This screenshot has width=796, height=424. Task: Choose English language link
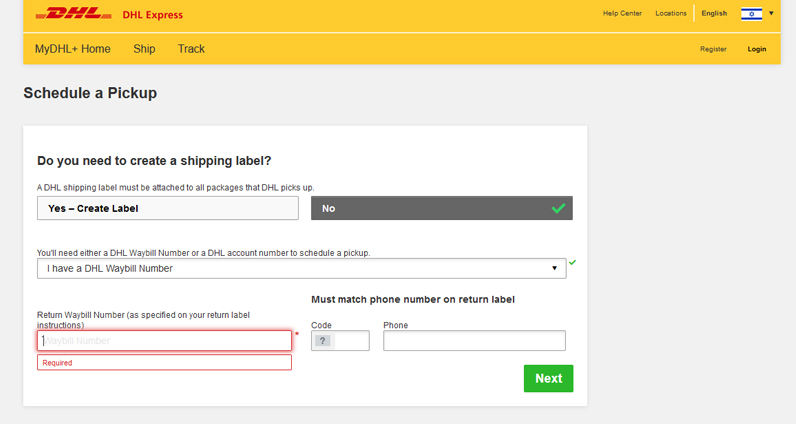coord(714,14)
